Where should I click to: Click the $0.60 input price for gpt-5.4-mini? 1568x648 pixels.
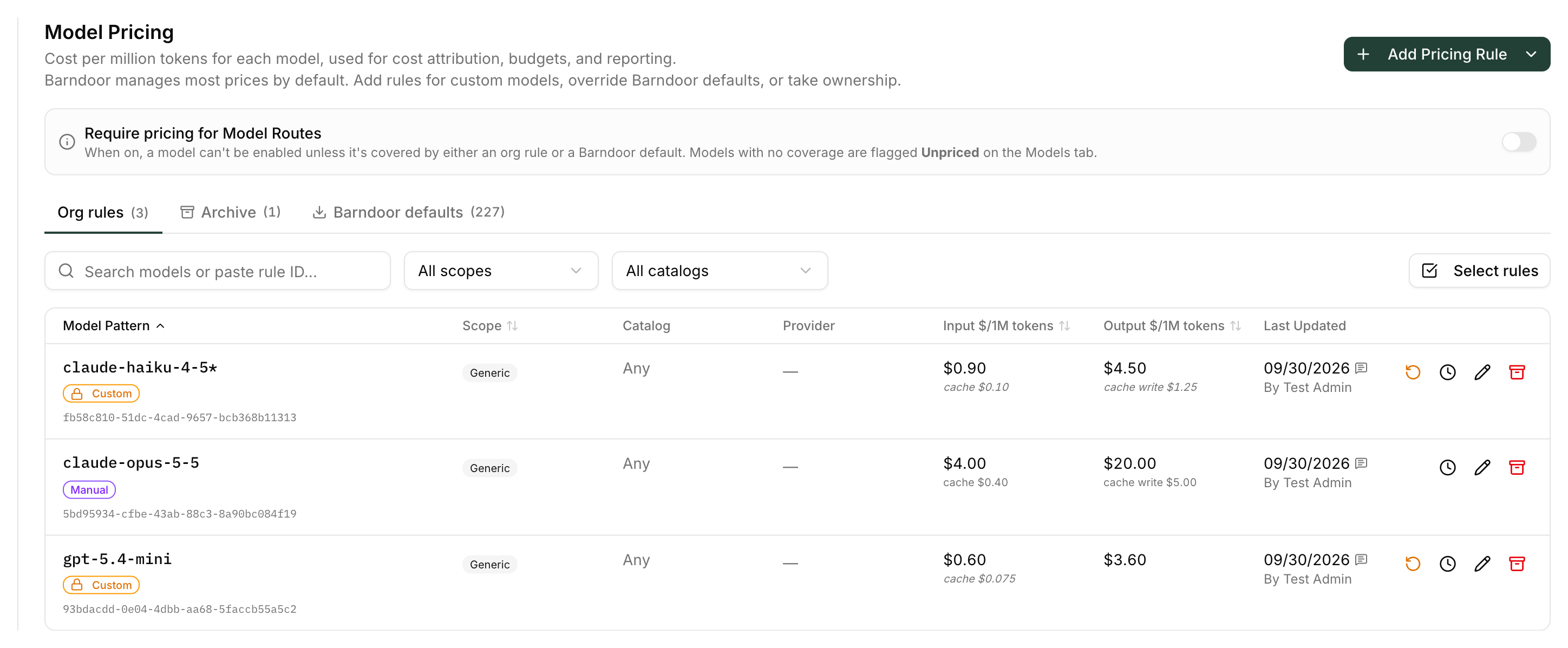click(964, 560)
